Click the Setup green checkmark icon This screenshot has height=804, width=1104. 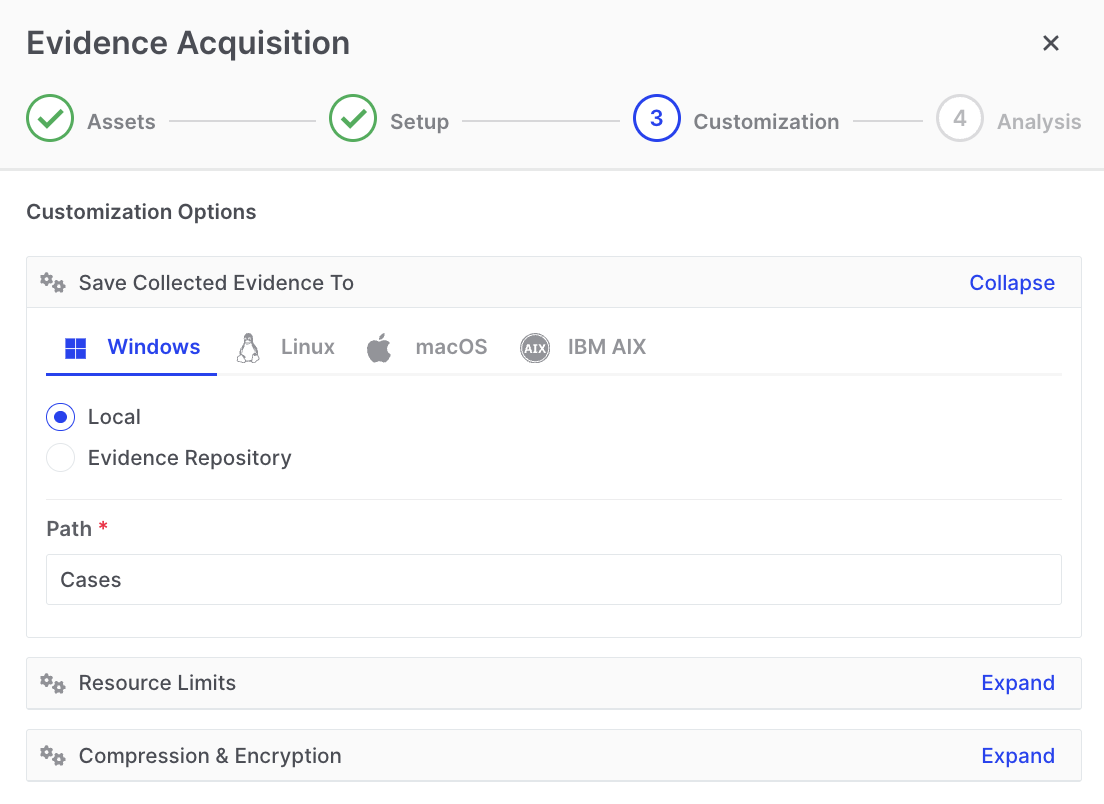pos(353,119)
